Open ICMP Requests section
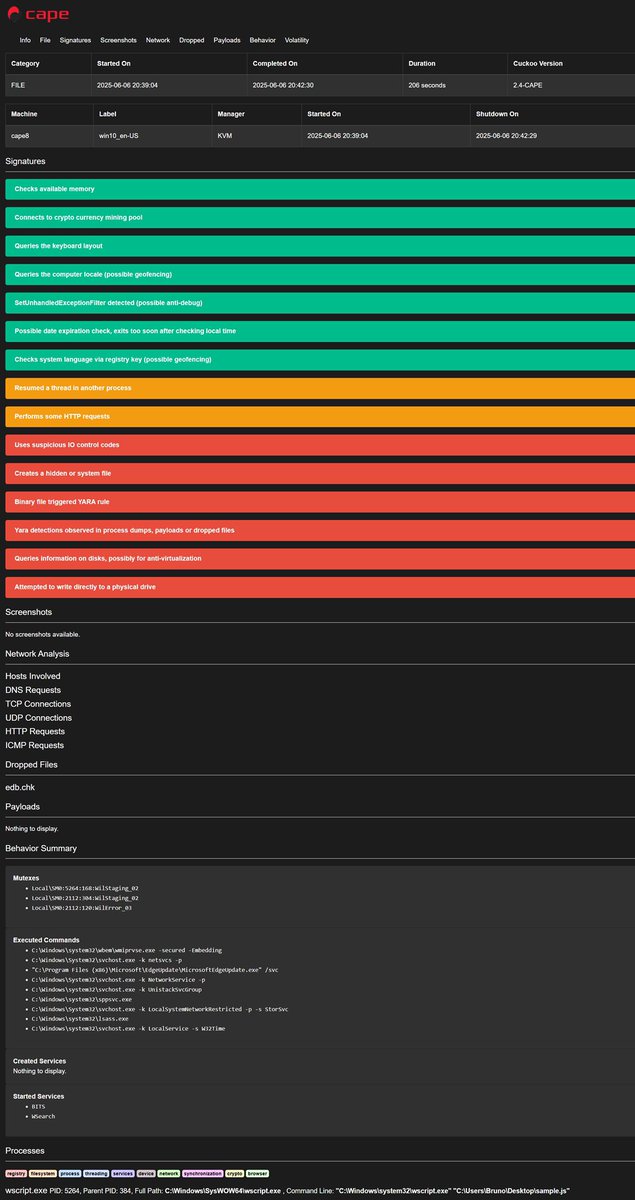This screenshot has width=635, height=1200. (35, 745)
